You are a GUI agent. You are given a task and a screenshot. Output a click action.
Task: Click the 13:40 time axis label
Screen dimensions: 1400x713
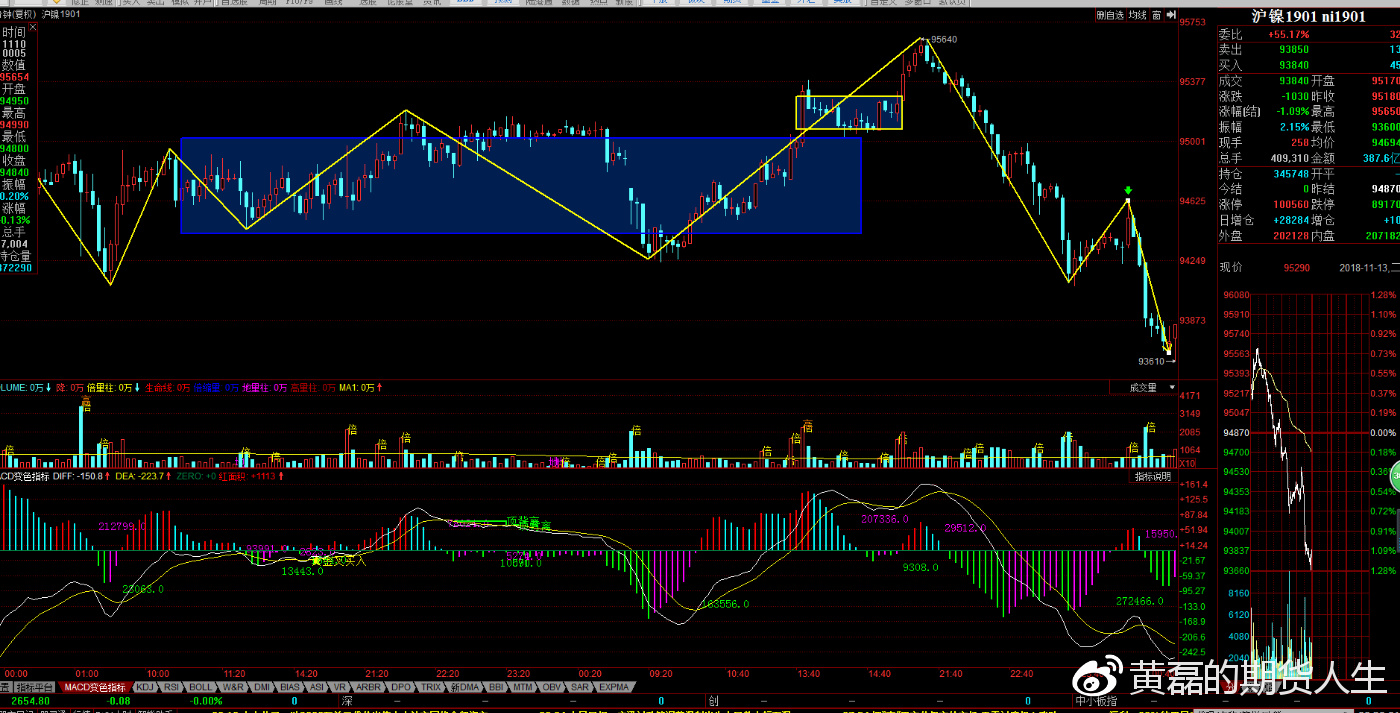click(x=808, y=674)
